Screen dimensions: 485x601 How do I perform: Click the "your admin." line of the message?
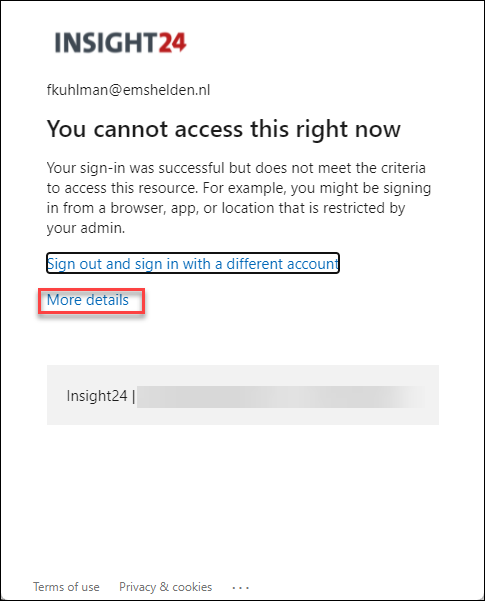[86, 228]
